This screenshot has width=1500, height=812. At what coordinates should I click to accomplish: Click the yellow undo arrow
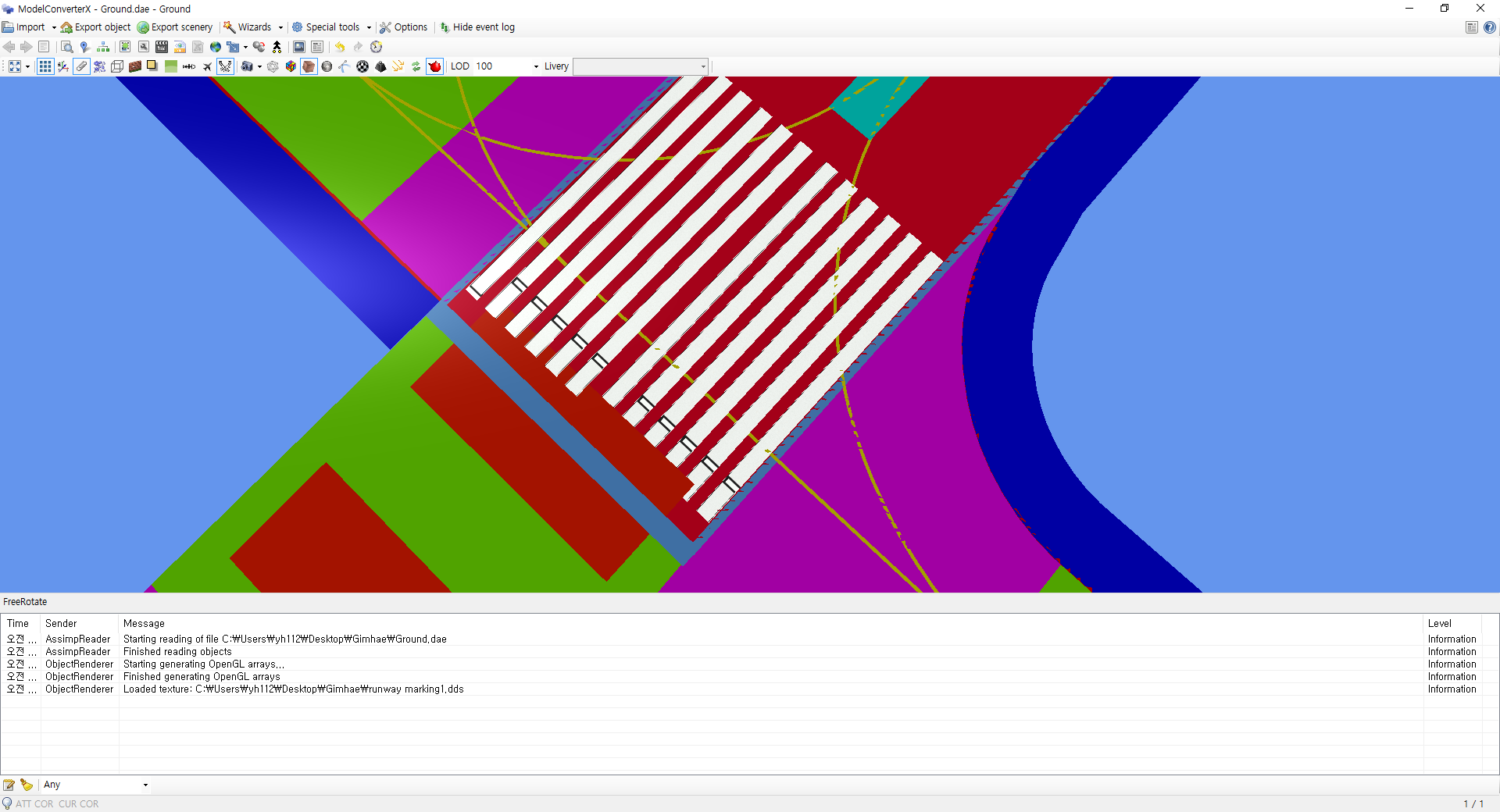[x=340, y=47]
